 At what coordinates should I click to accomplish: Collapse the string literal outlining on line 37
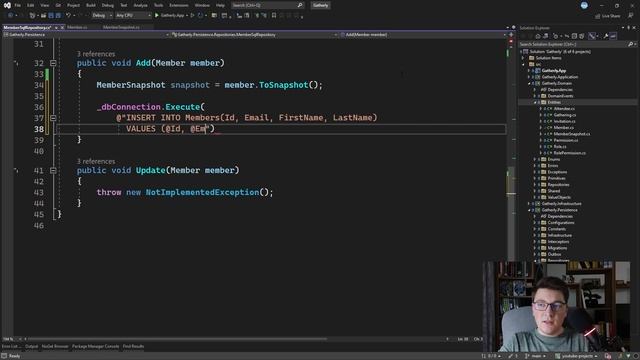click(53, 118)
